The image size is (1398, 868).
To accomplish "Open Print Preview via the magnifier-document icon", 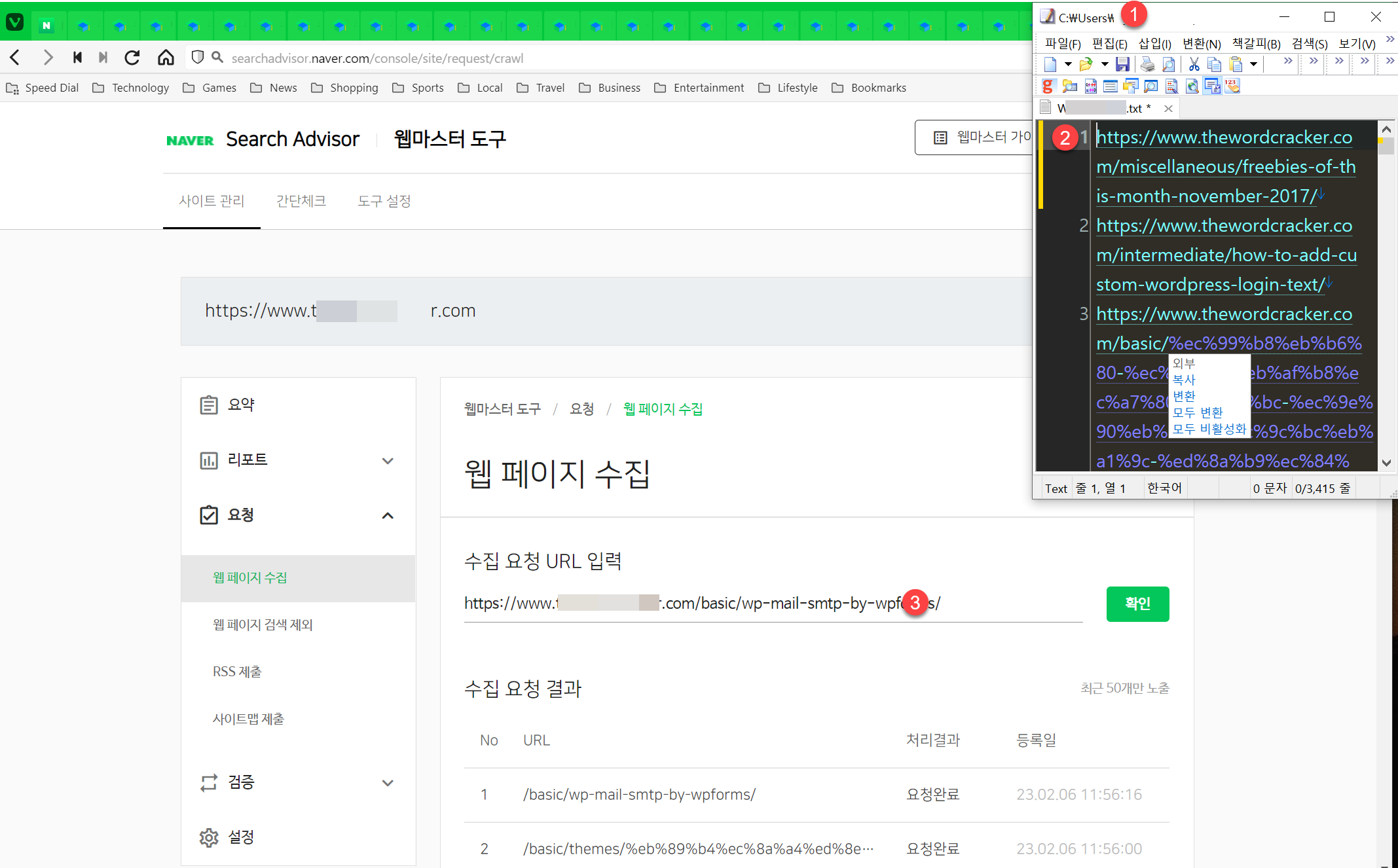I will (x=1169, y=65).
